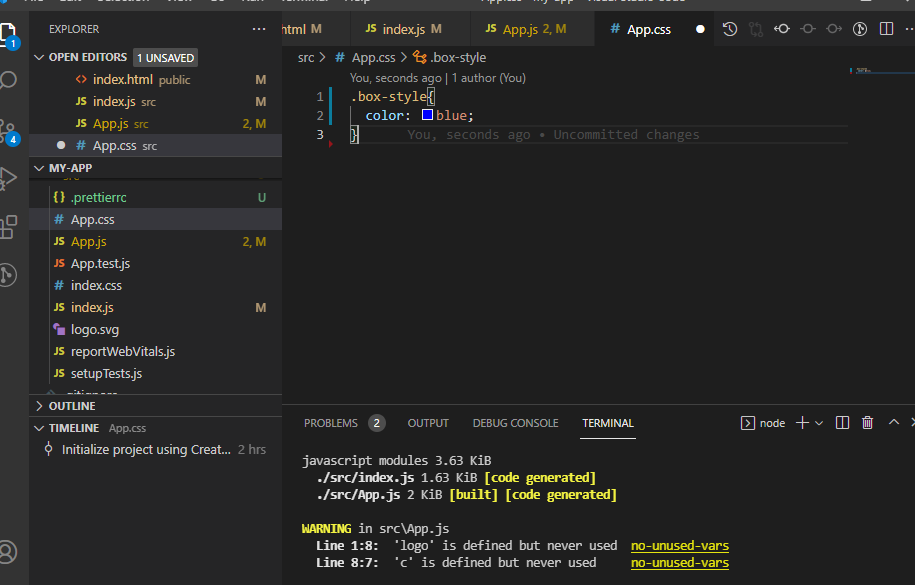Open Run and Debug view

coord(8,179)
